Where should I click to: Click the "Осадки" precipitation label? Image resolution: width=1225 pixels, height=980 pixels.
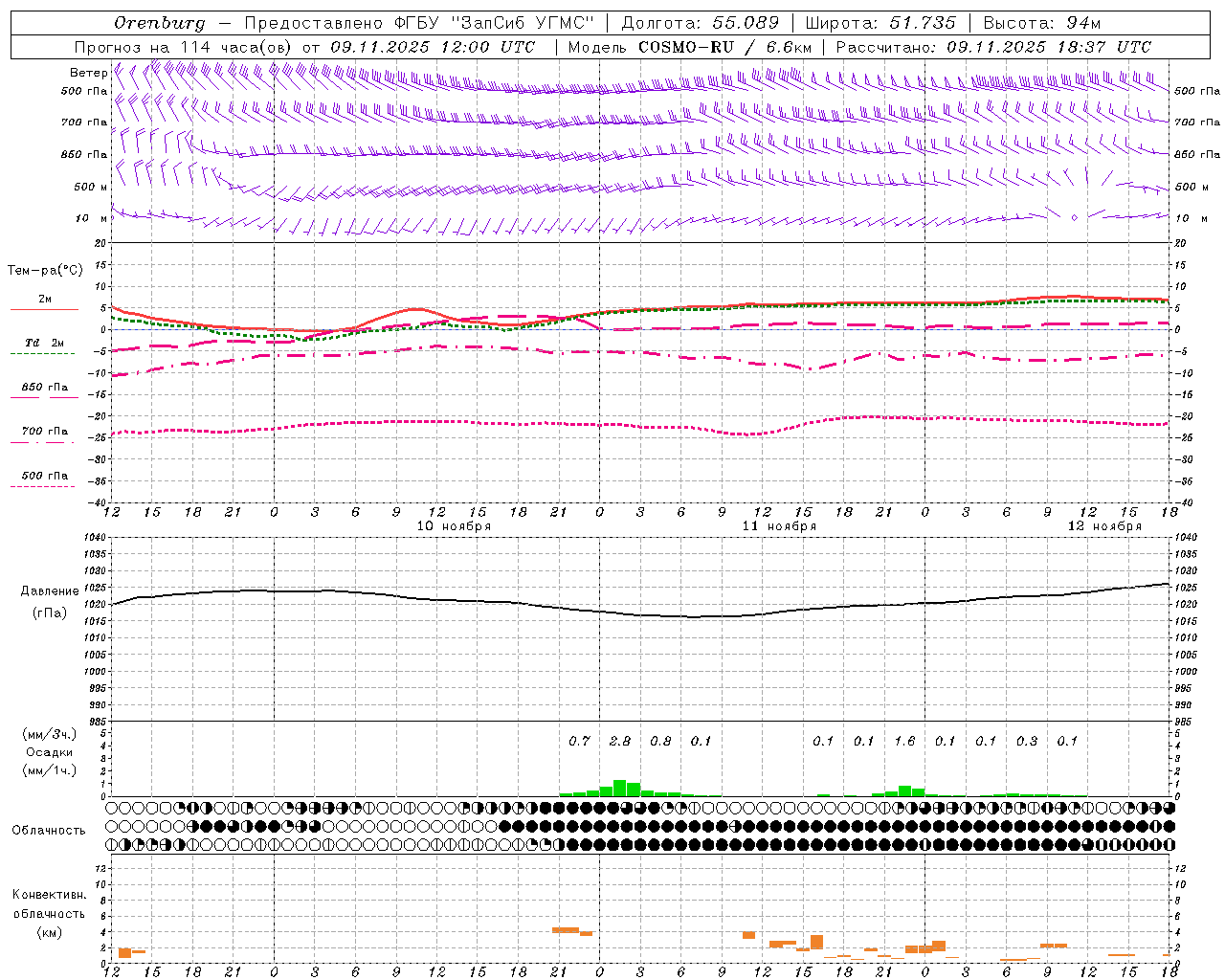coord(49,752)
